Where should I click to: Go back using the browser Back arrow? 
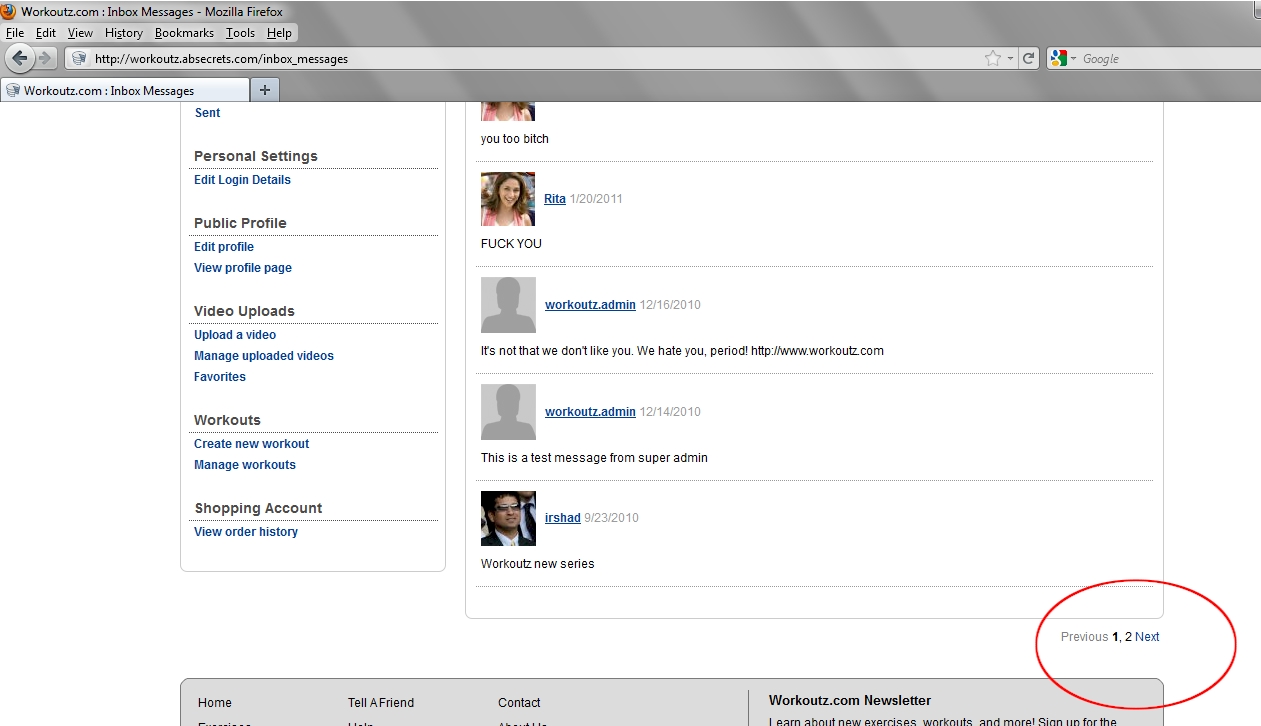click(19, 58)
